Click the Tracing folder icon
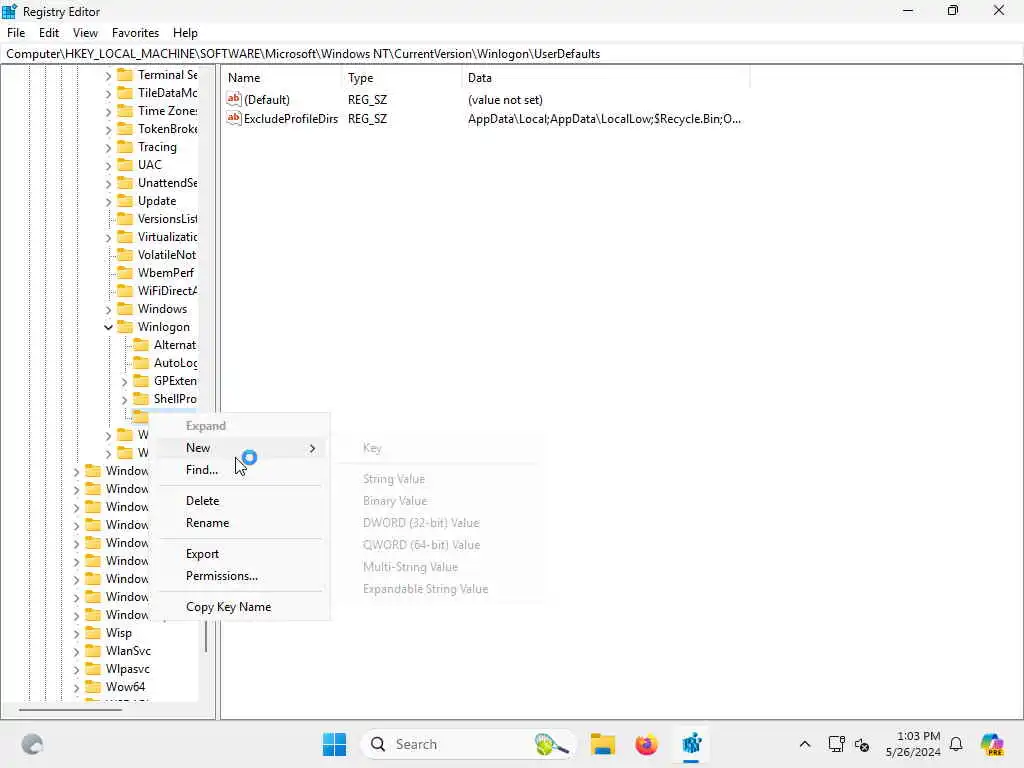This screenshot has width=1024, height=768. click(125, 147)
